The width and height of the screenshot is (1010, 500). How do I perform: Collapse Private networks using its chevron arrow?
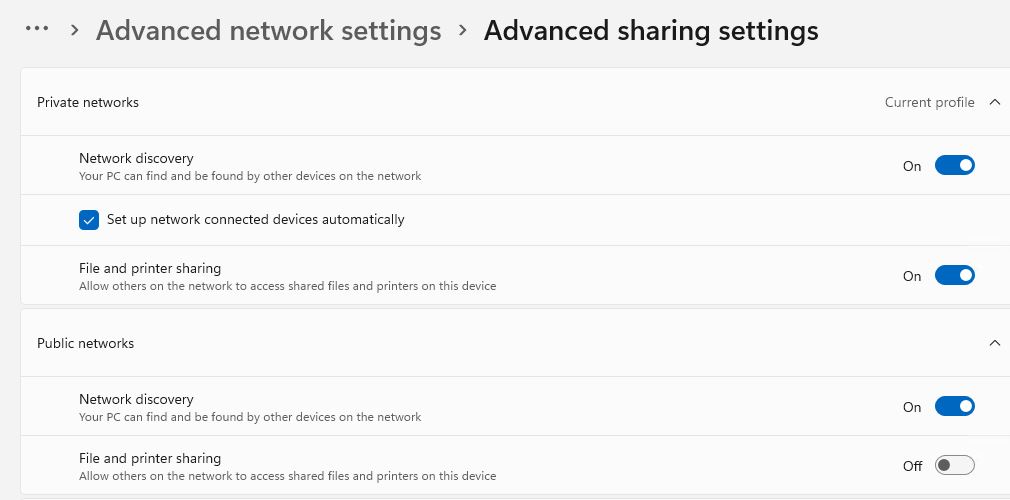(995, 102)
